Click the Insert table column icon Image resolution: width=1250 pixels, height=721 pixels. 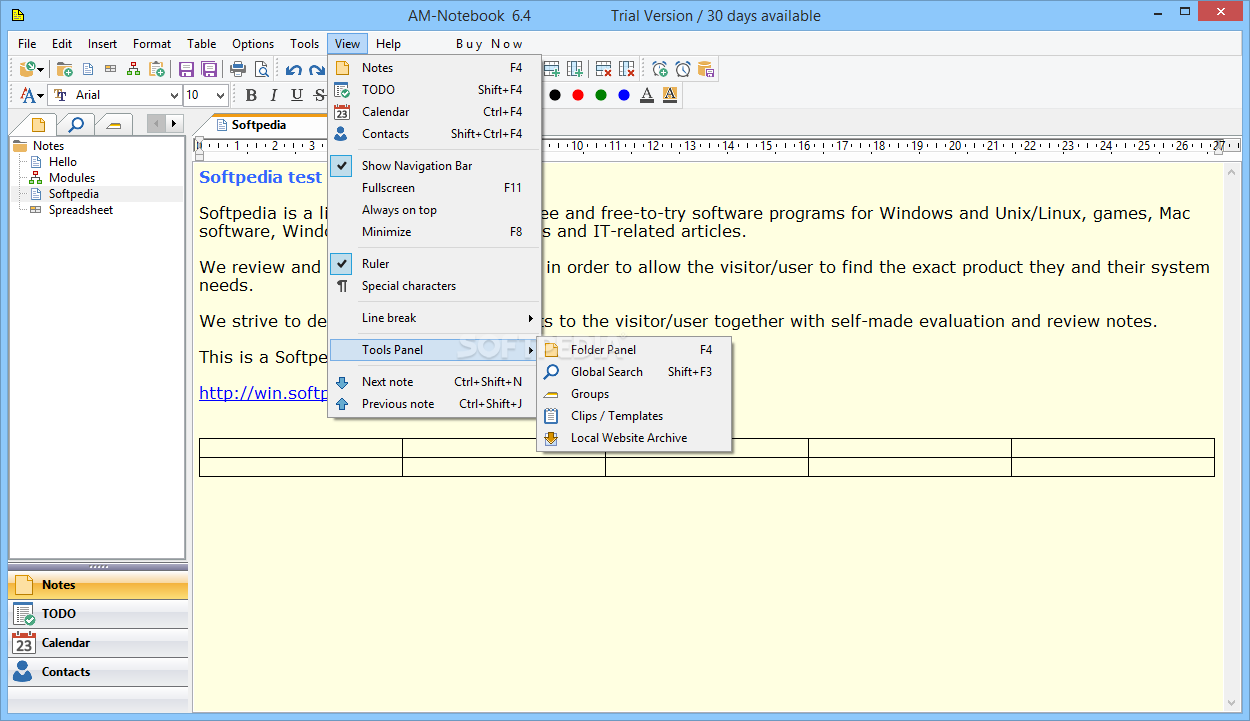point(575,69)
